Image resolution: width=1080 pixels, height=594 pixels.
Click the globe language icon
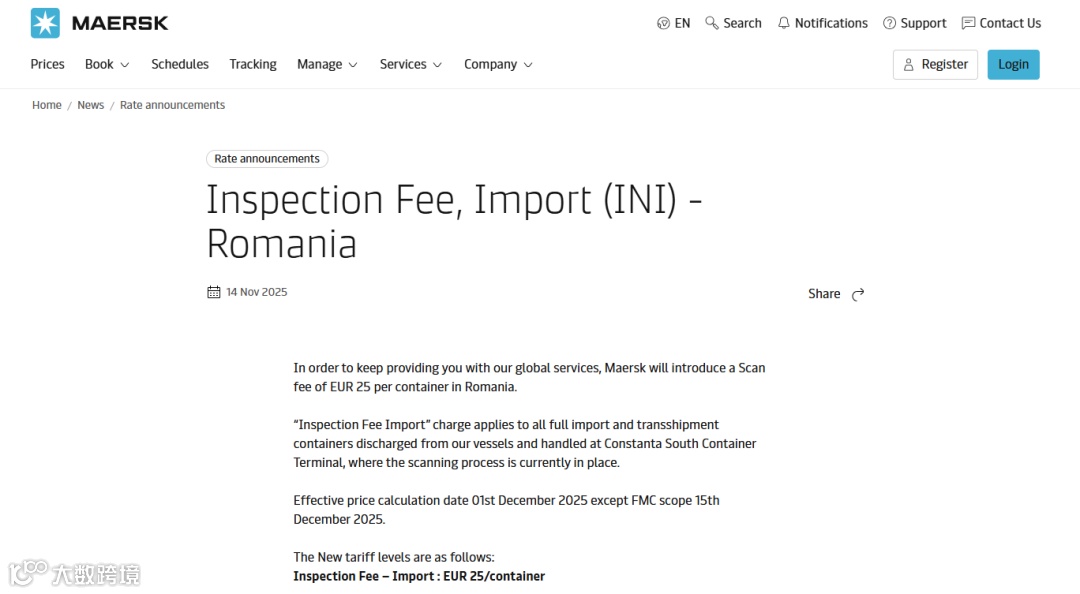pyautogui.click(x=663, y=23)
